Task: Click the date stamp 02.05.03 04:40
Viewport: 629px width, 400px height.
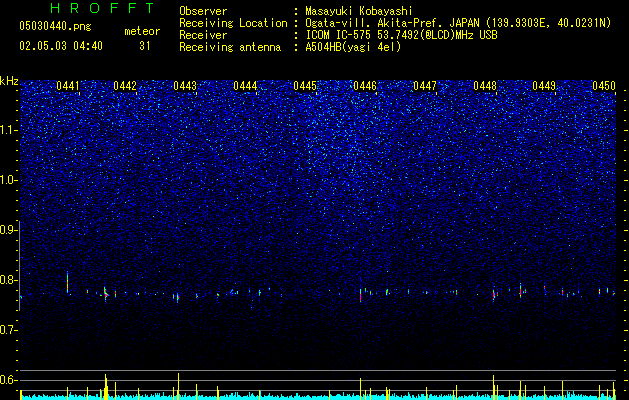Action: 61,46
